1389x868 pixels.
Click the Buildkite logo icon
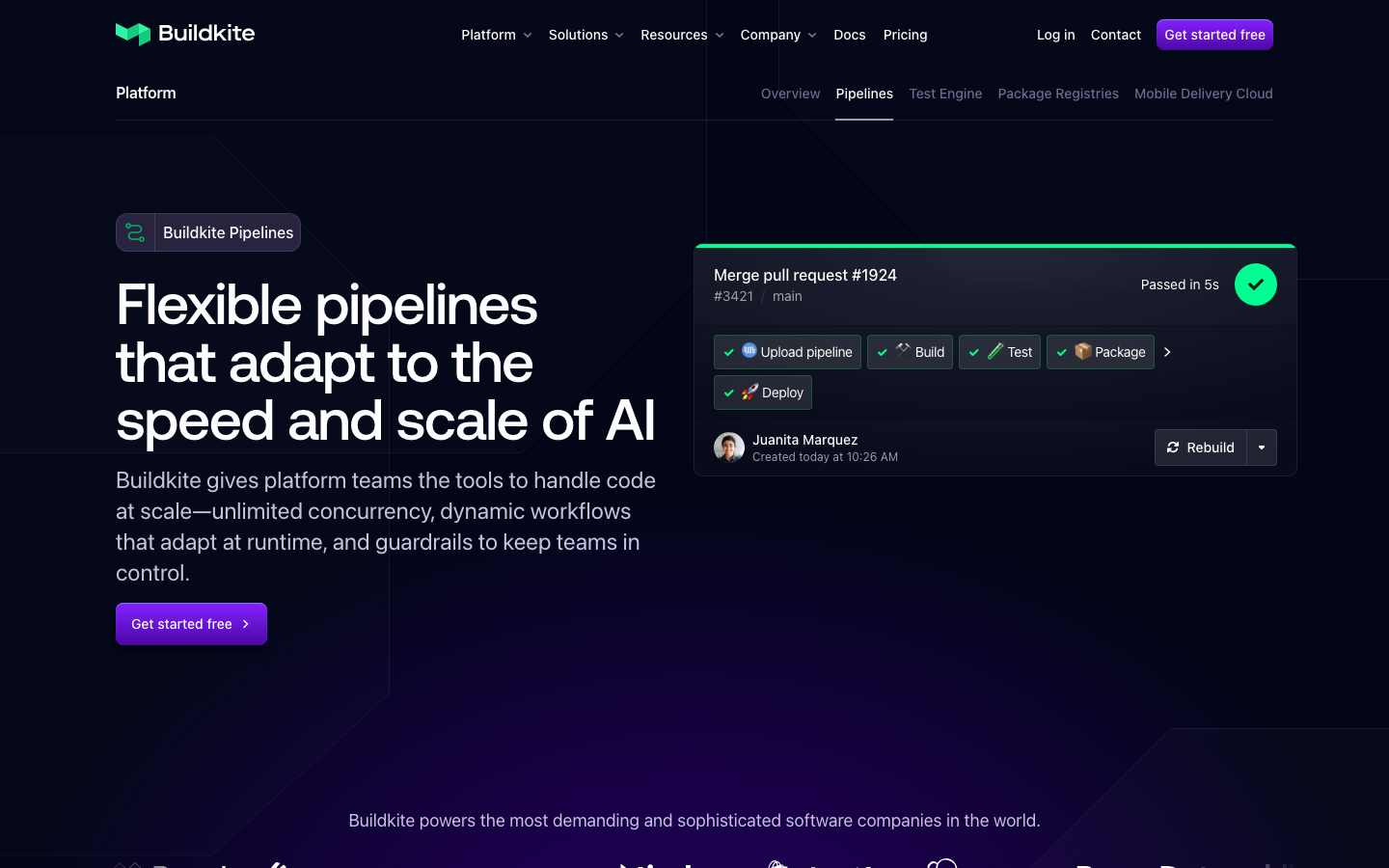(x=133, y=34)
